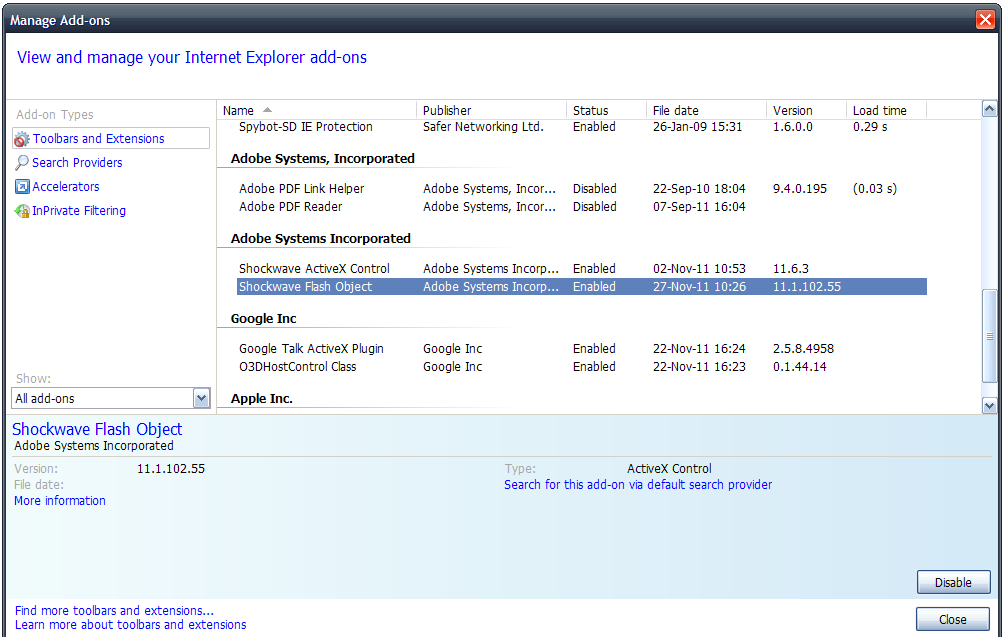Open Learn more about toolbars and extensions

pos(131,625)
